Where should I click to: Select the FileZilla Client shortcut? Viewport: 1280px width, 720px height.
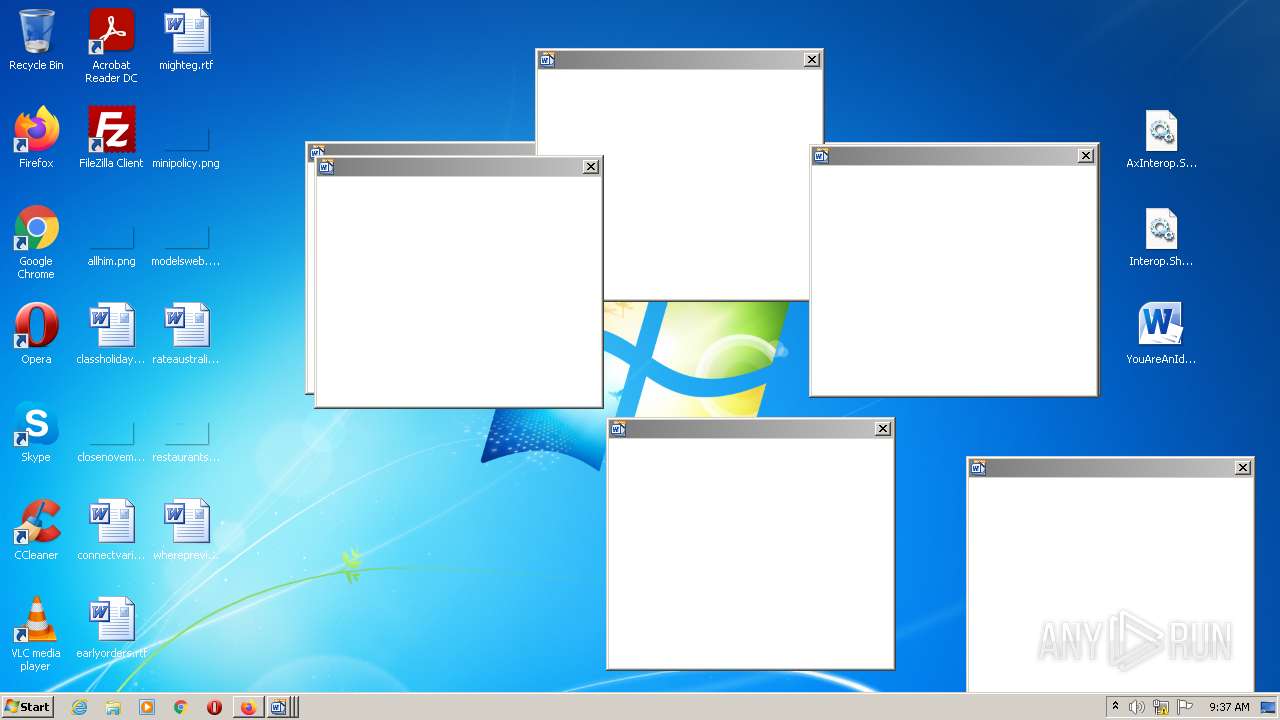(111, 138)
